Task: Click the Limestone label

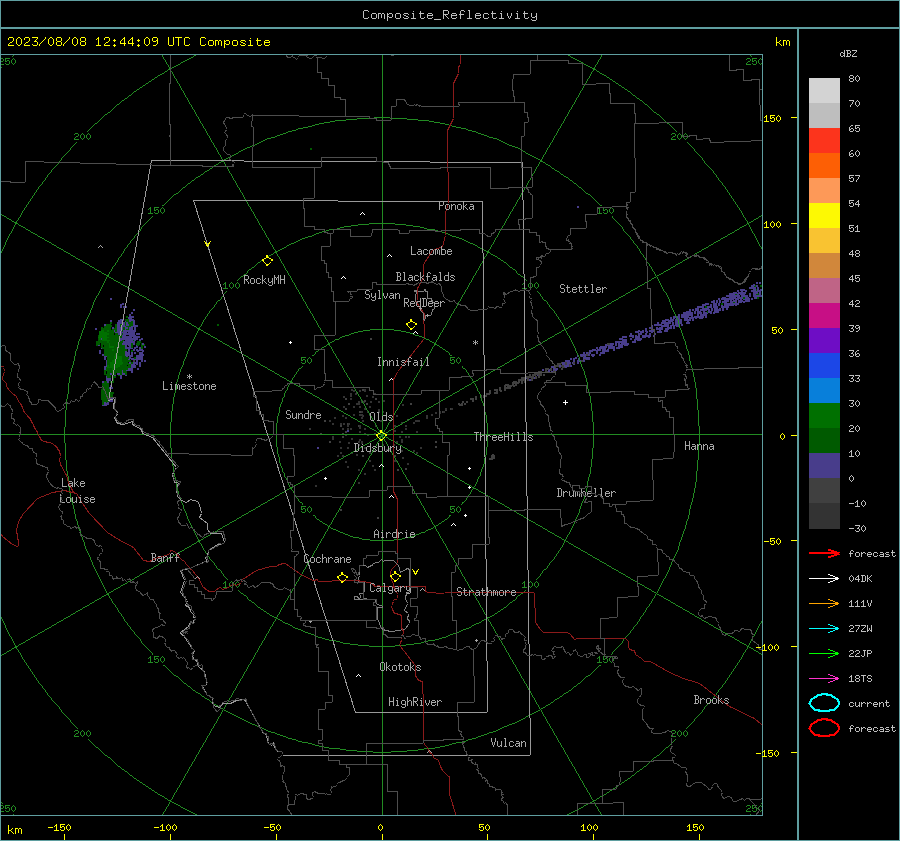Action: tap(189, 386)
